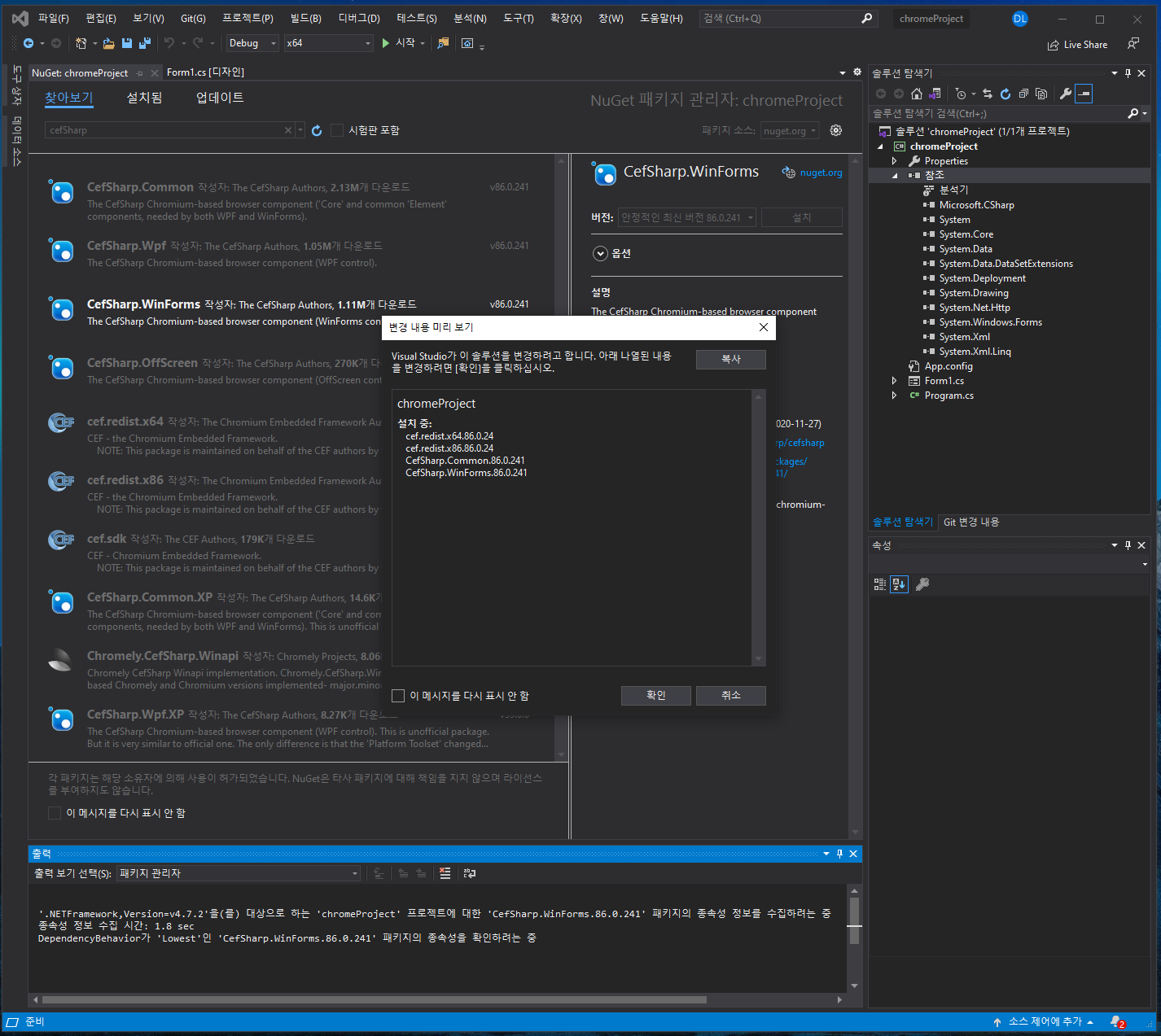This screenshot has width=1161, height=1036.
Task: Collapse the 참조 references node
Action: (895, 176)
